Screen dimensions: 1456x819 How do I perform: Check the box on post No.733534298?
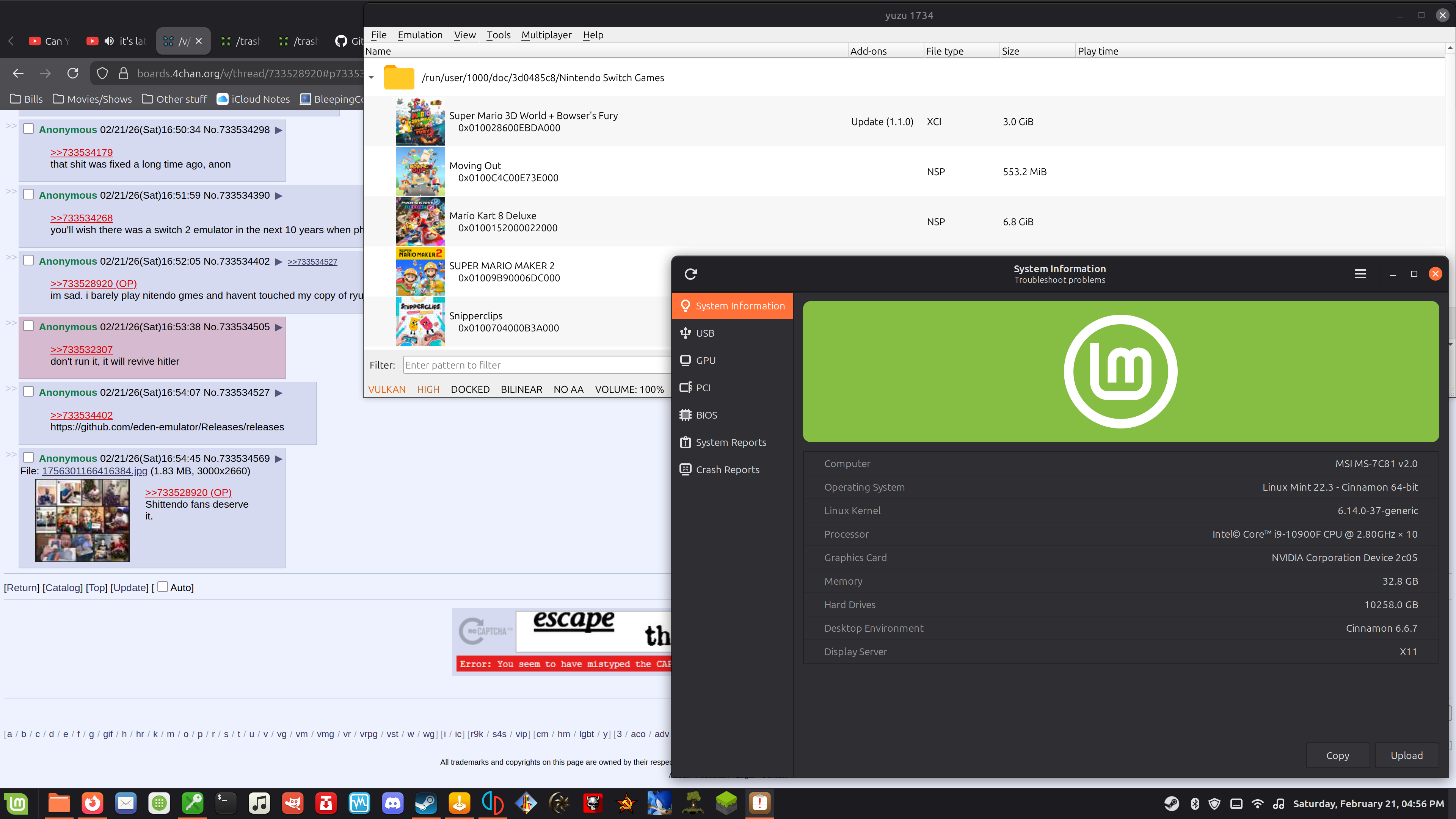pyautogui.click(x=28, y=129)
